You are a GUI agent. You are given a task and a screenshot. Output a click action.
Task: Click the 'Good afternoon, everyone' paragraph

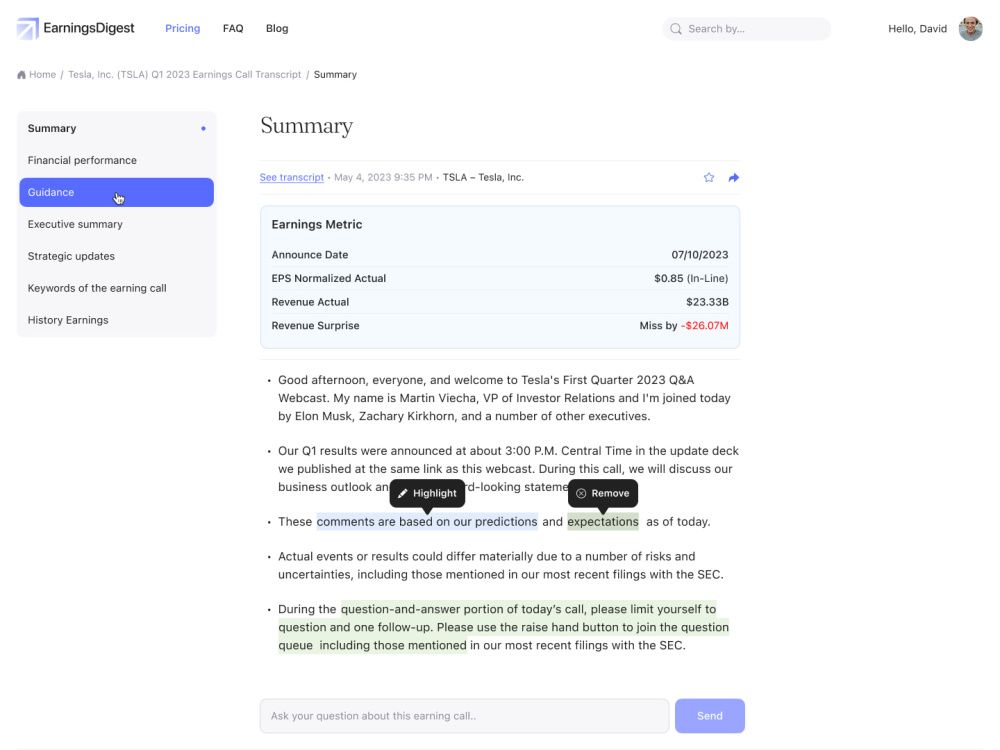pos(504,398)
